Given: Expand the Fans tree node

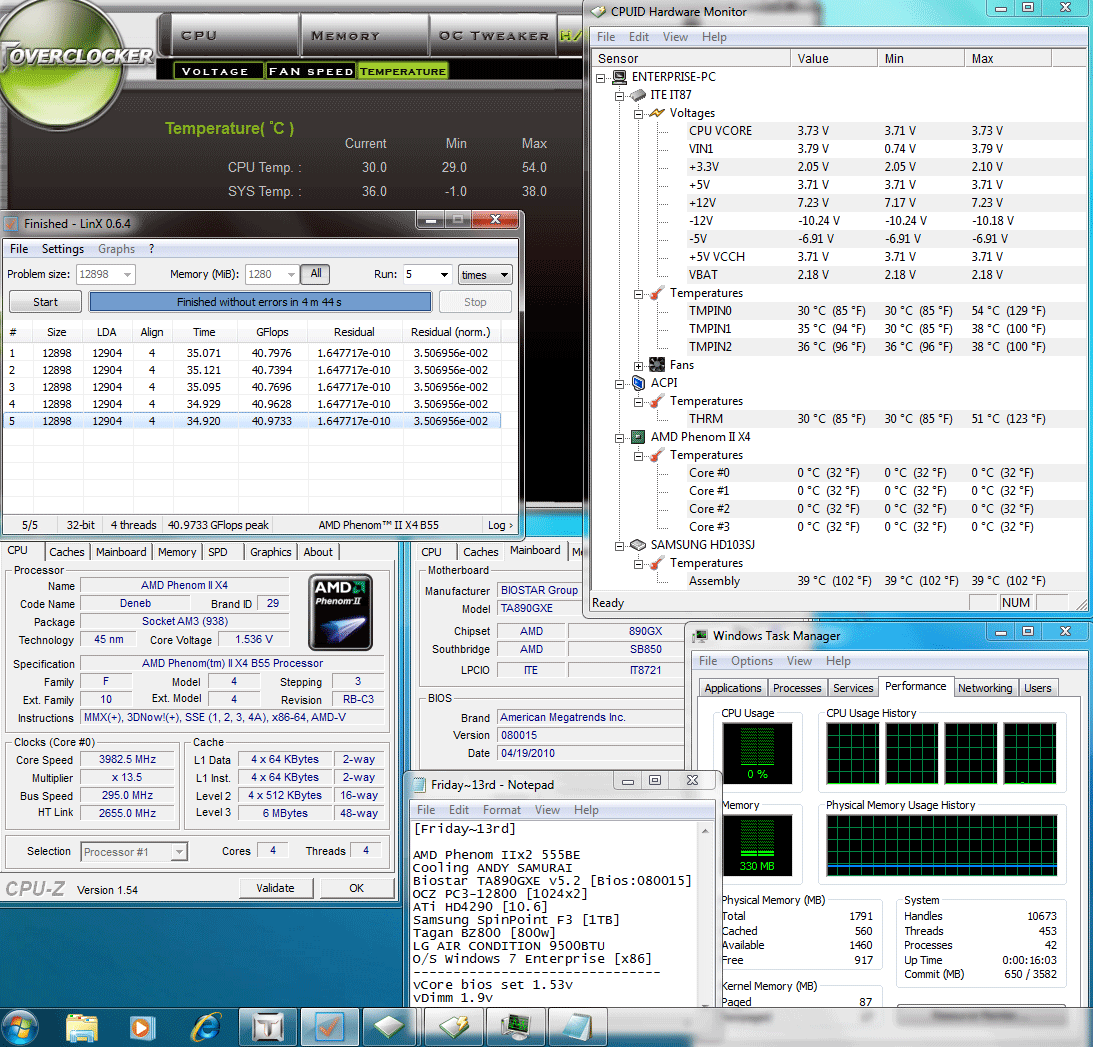Looking at the screenshot, I should (x=639, y=366).
